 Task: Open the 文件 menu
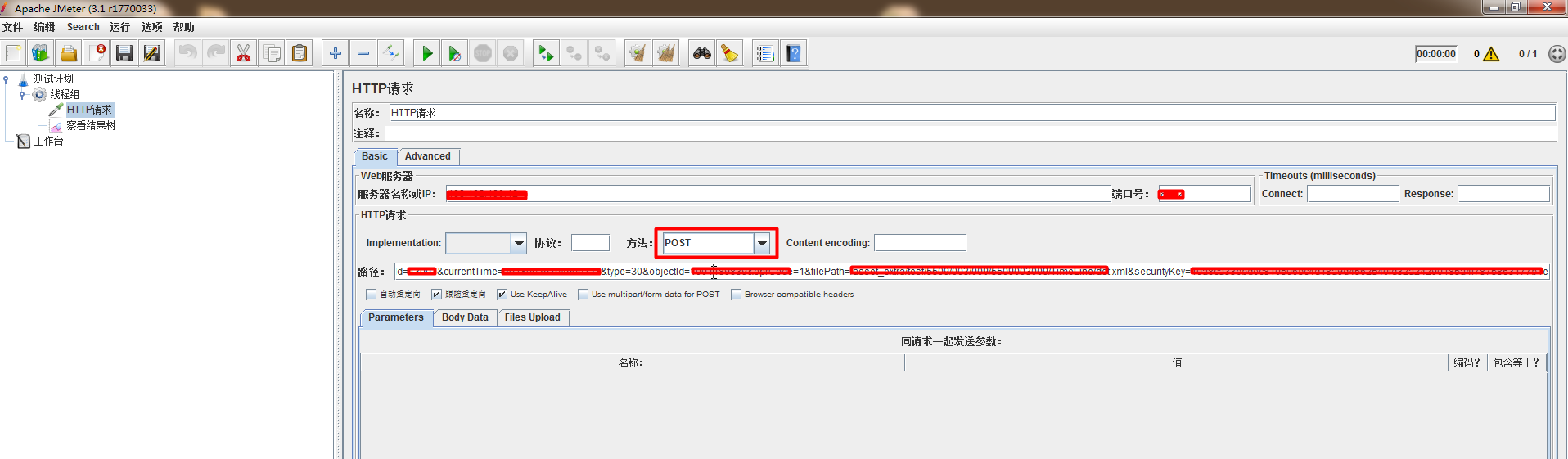pos(13,27)
